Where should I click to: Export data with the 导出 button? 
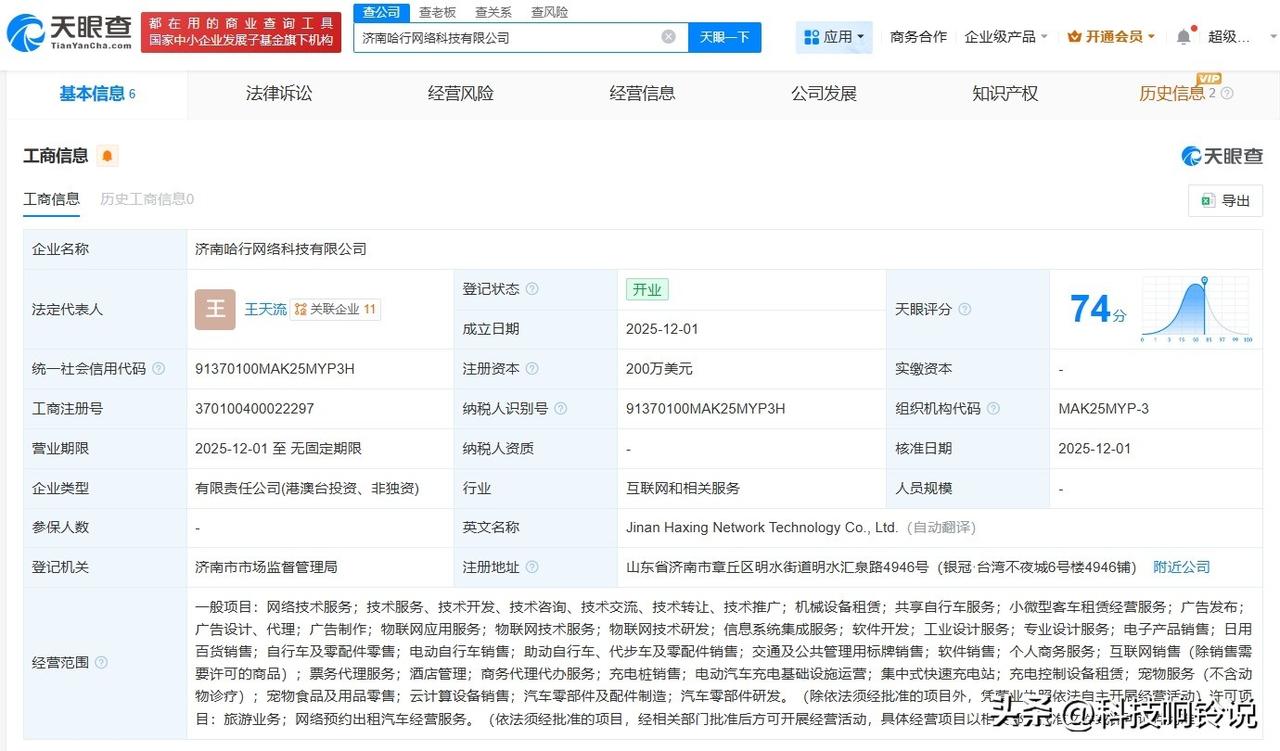pos(1225,201)
